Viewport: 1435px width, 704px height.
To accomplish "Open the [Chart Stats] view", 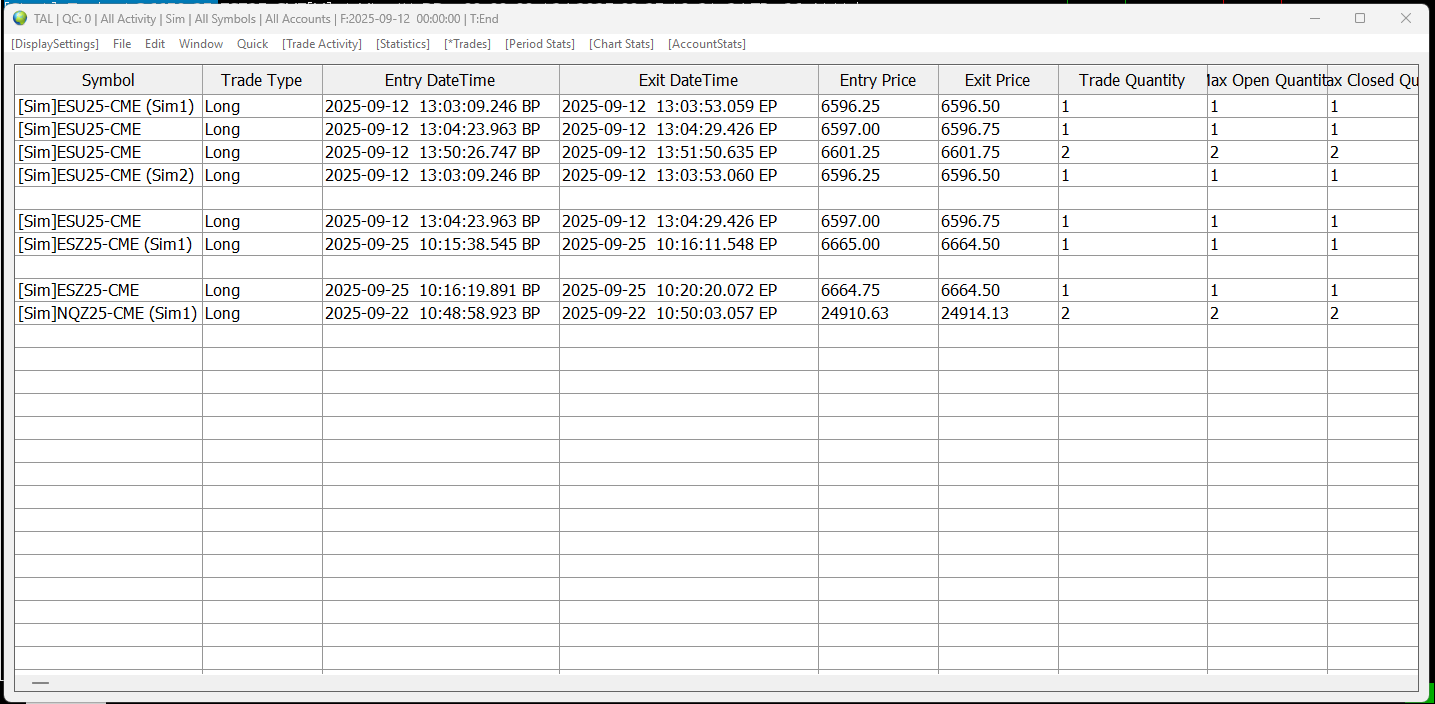I will pos(621,44).
